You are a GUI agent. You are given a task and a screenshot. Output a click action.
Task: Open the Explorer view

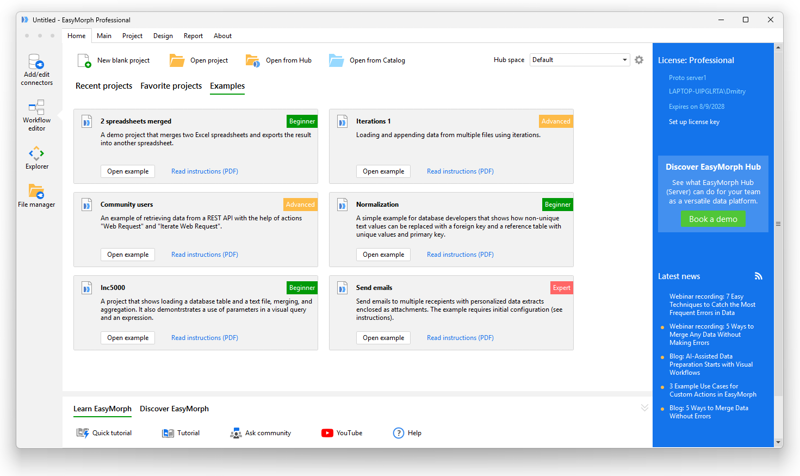tap(36, 158)
